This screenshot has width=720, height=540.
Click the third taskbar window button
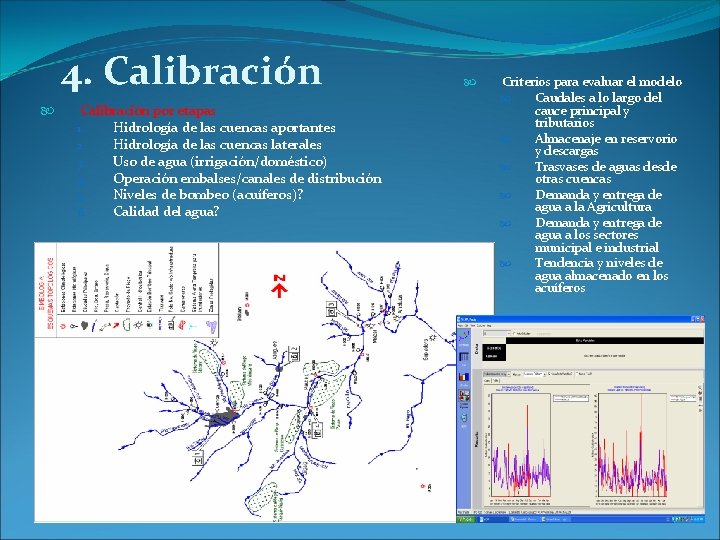pos(556,519)
